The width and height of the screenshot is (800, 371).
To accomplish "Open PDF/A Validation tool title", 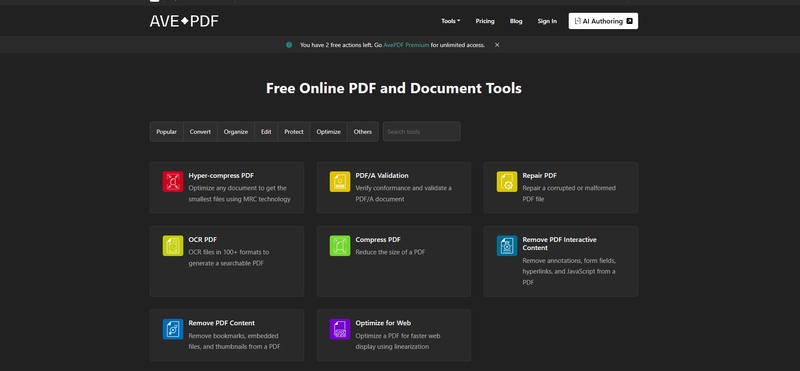I will pos(382,176).
